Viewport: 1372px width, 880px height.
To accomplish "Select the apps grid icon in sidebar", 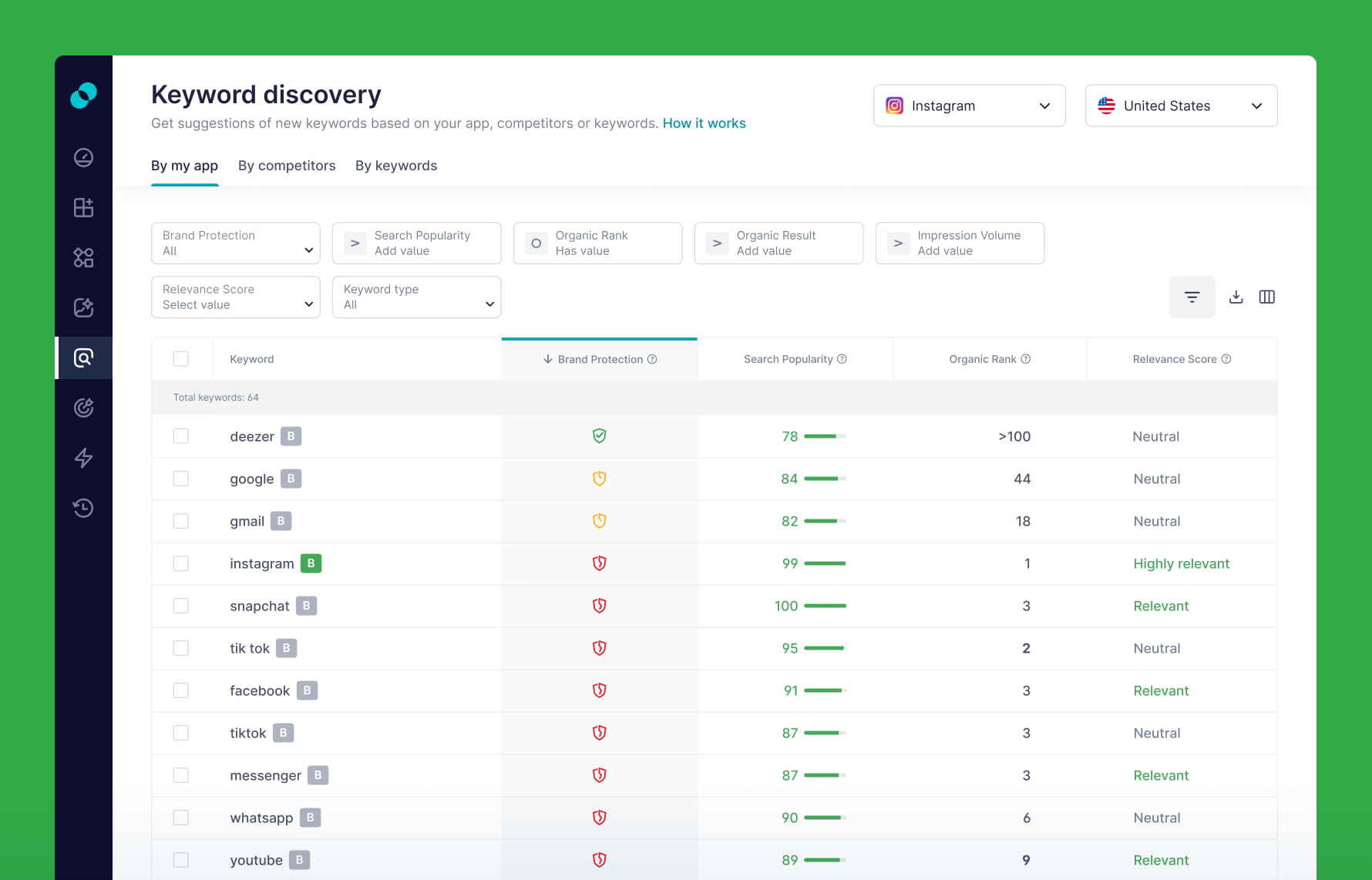I will (x=83, y=207).
